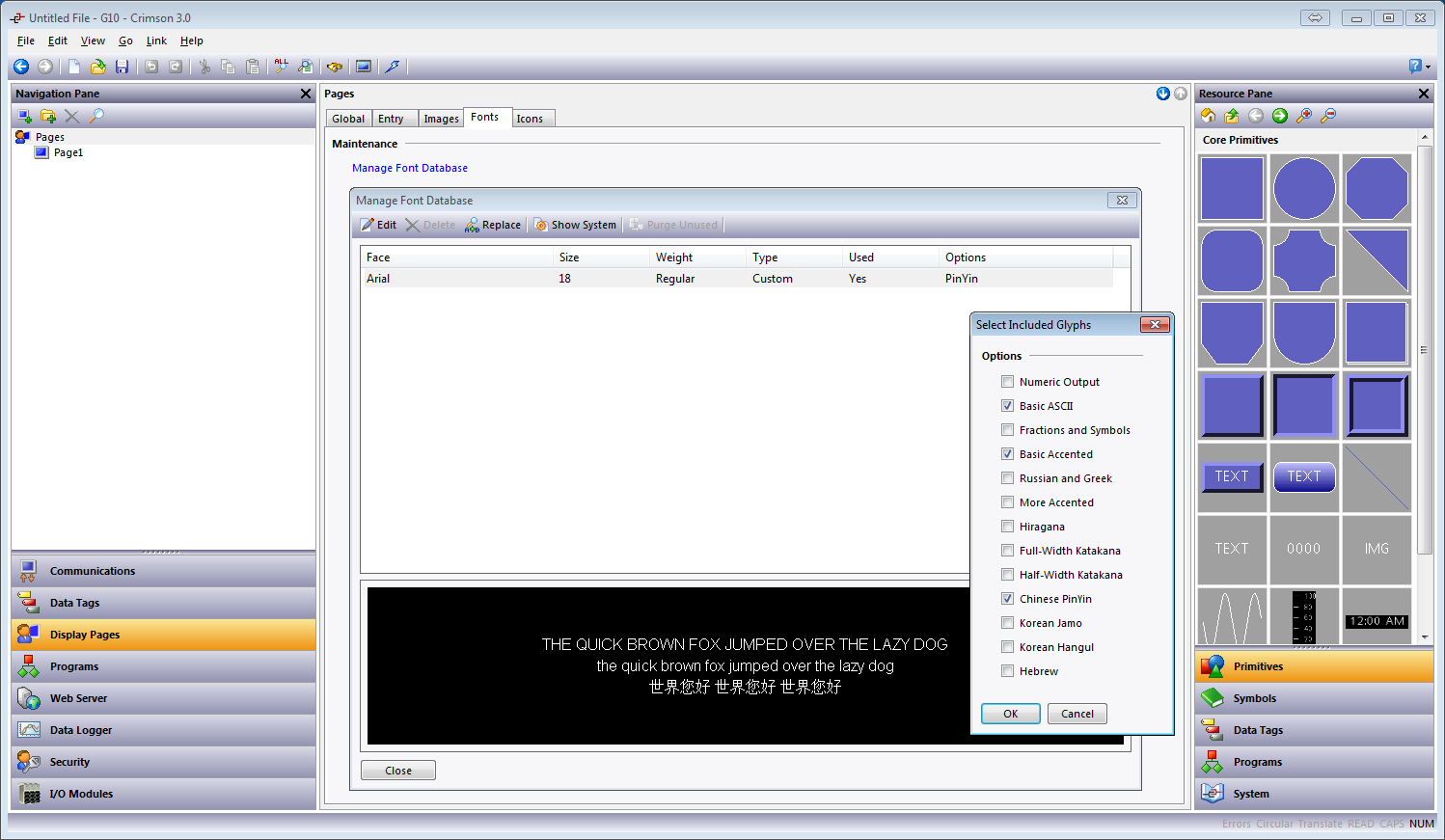The image size is (1445, 840).
Task: Click the green forward arrow in Resource Pane
Action: 1280,116
